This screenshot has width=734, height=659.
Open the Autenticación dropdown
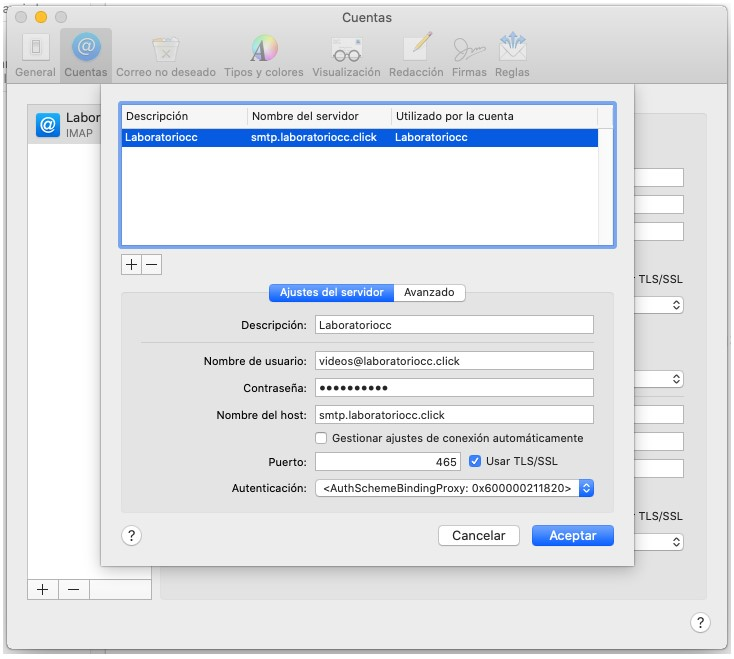tap(454, 488)
